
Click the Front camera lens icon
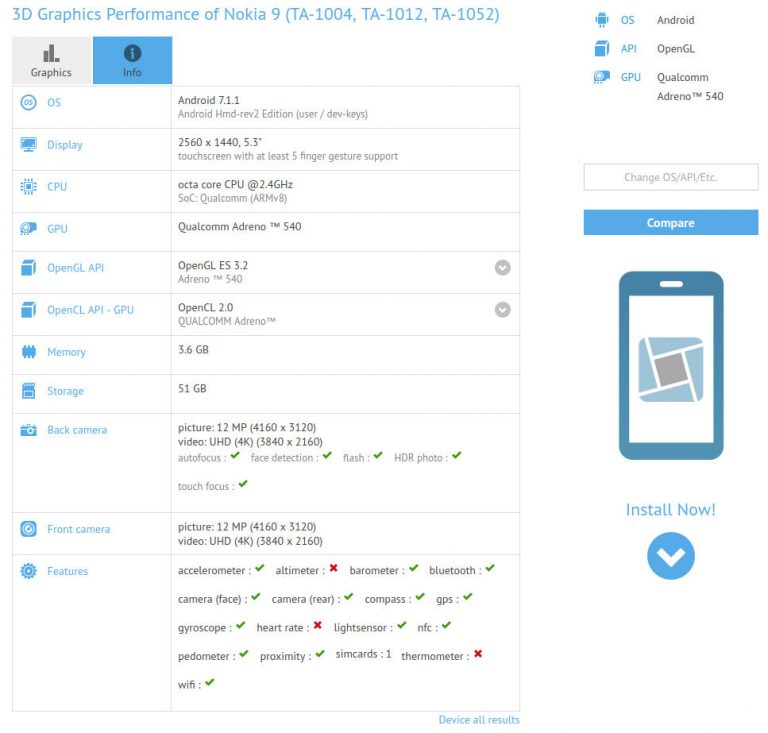coord(28,529)
